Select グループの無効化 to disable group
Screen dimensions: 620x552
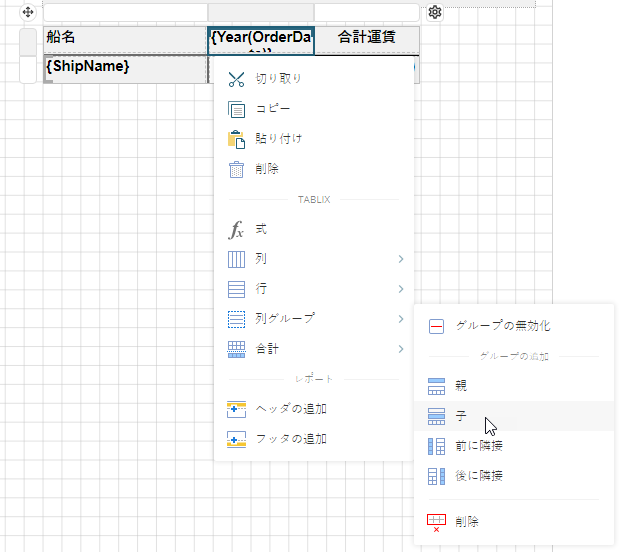tap(502, 326)
